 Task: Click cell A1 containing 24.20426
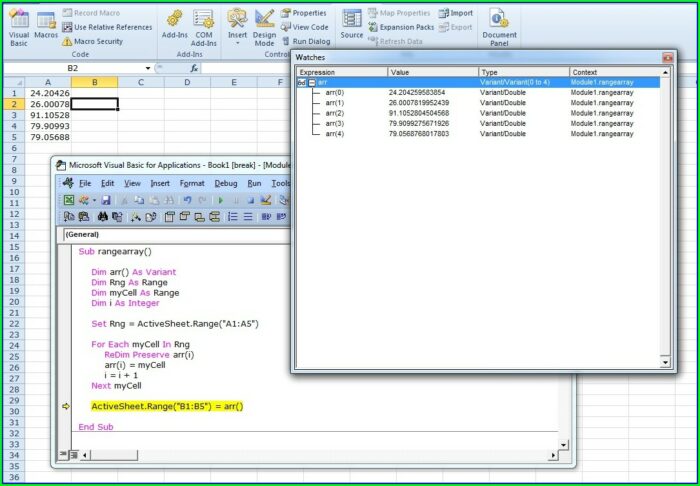click(48, 93)
